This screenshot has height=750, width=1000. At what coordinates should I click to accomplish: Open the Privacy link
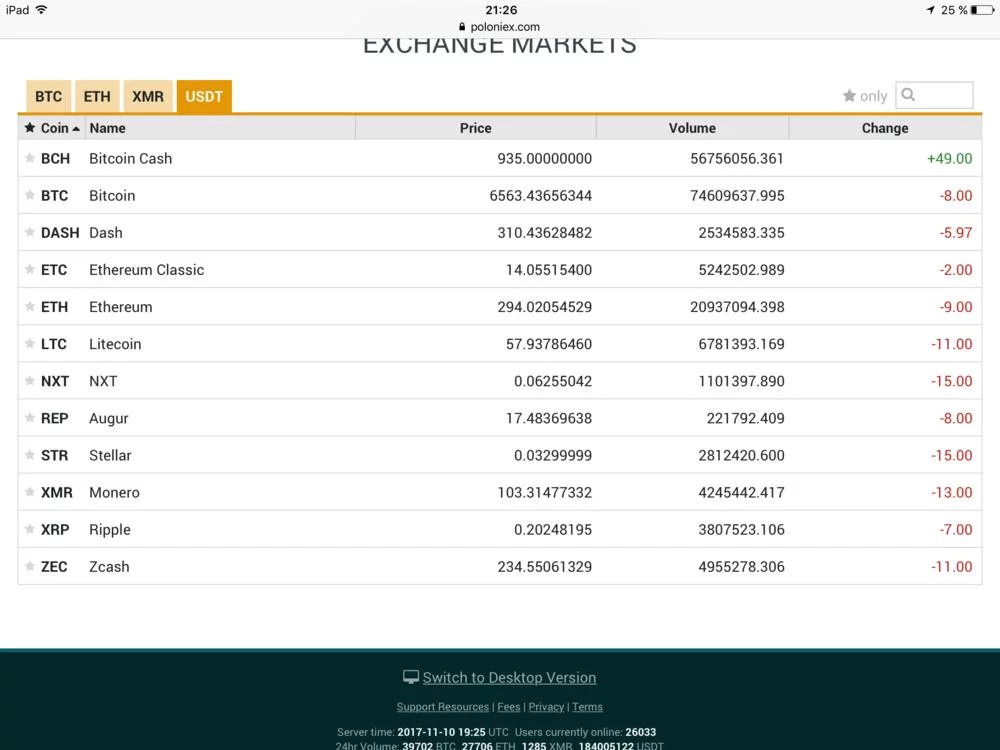[546, 707]
